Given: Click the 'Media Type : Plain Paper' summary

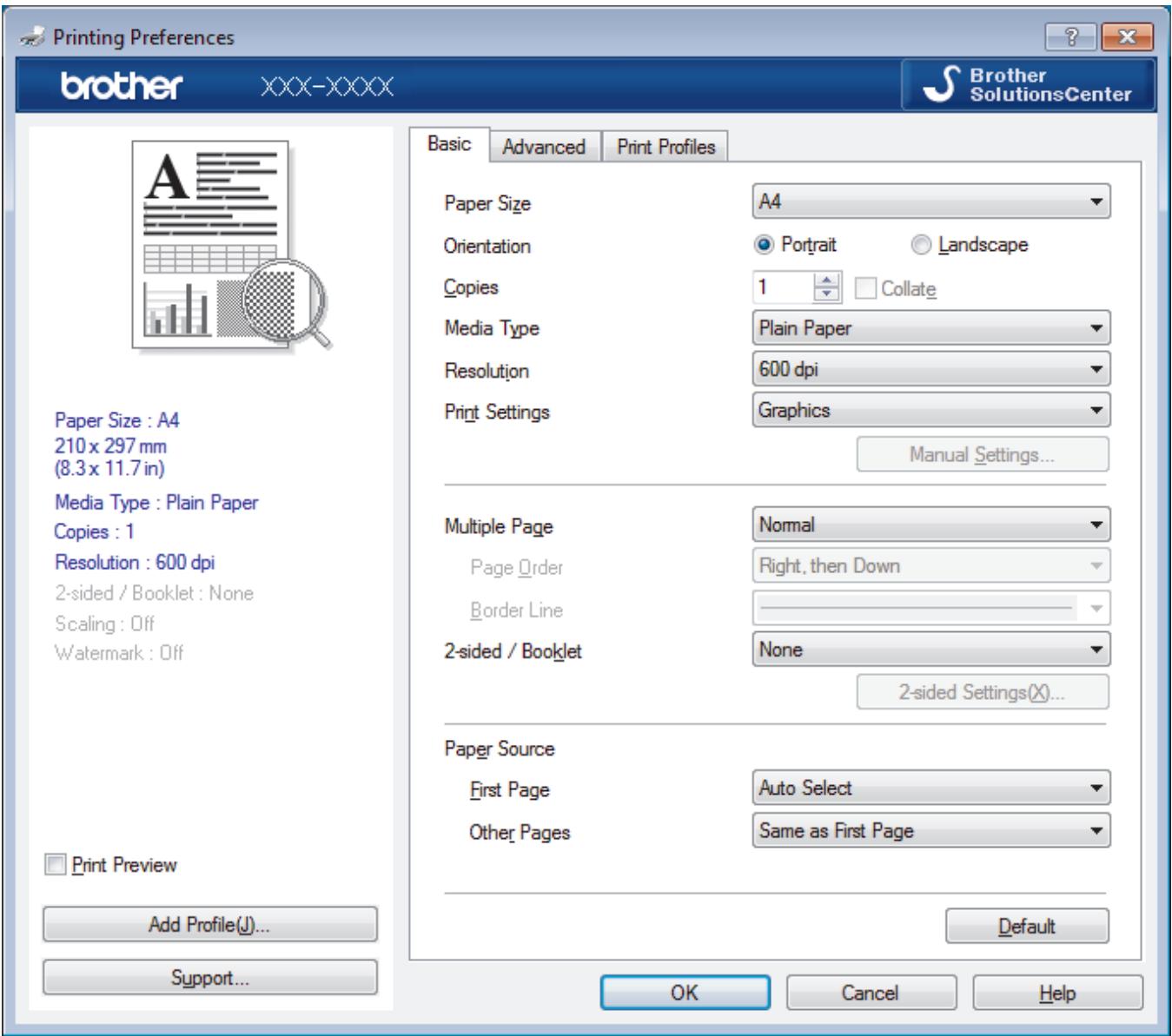Looking at the screenshot, I should (x=156, y=503).
